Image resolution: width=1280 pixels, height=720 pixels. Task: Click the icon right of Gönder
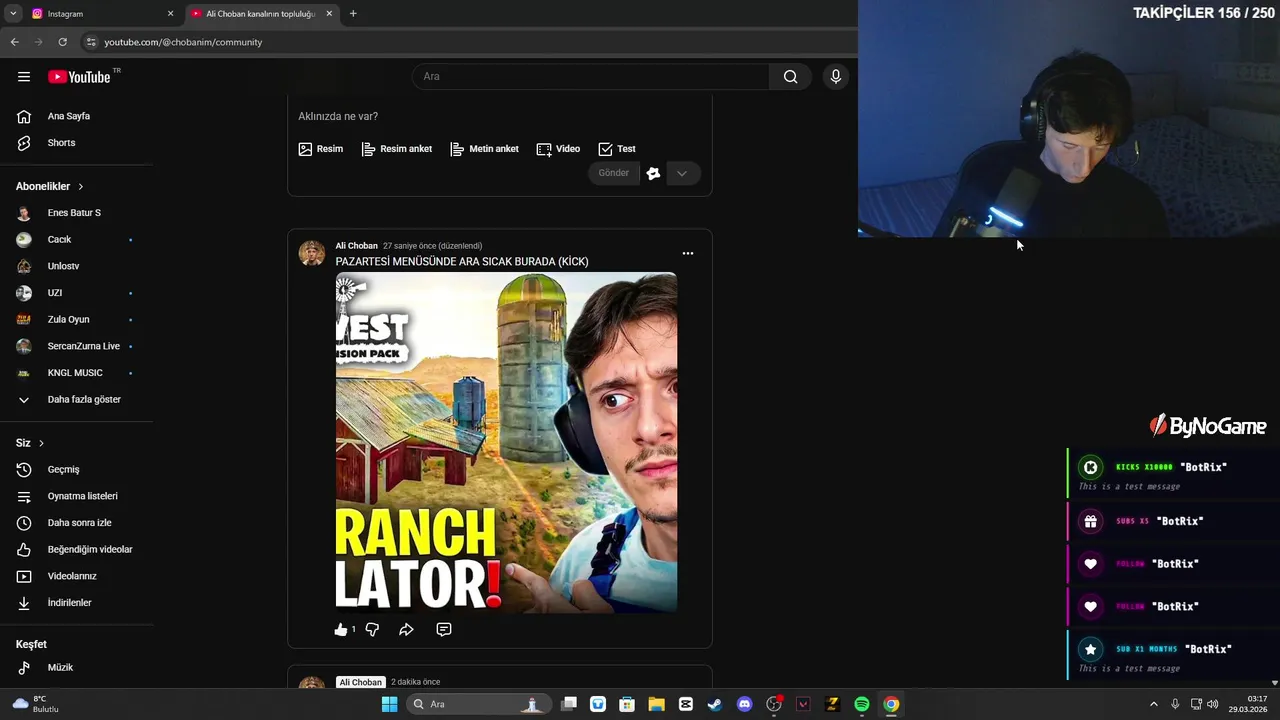(x=653, y=173)
